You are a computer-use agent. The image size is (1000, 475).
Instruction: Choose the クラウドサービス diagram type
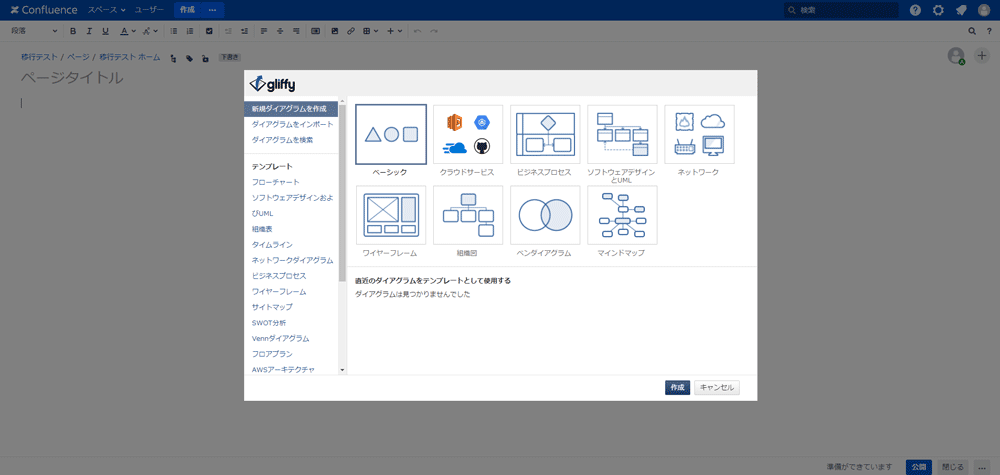pos(468,135)
